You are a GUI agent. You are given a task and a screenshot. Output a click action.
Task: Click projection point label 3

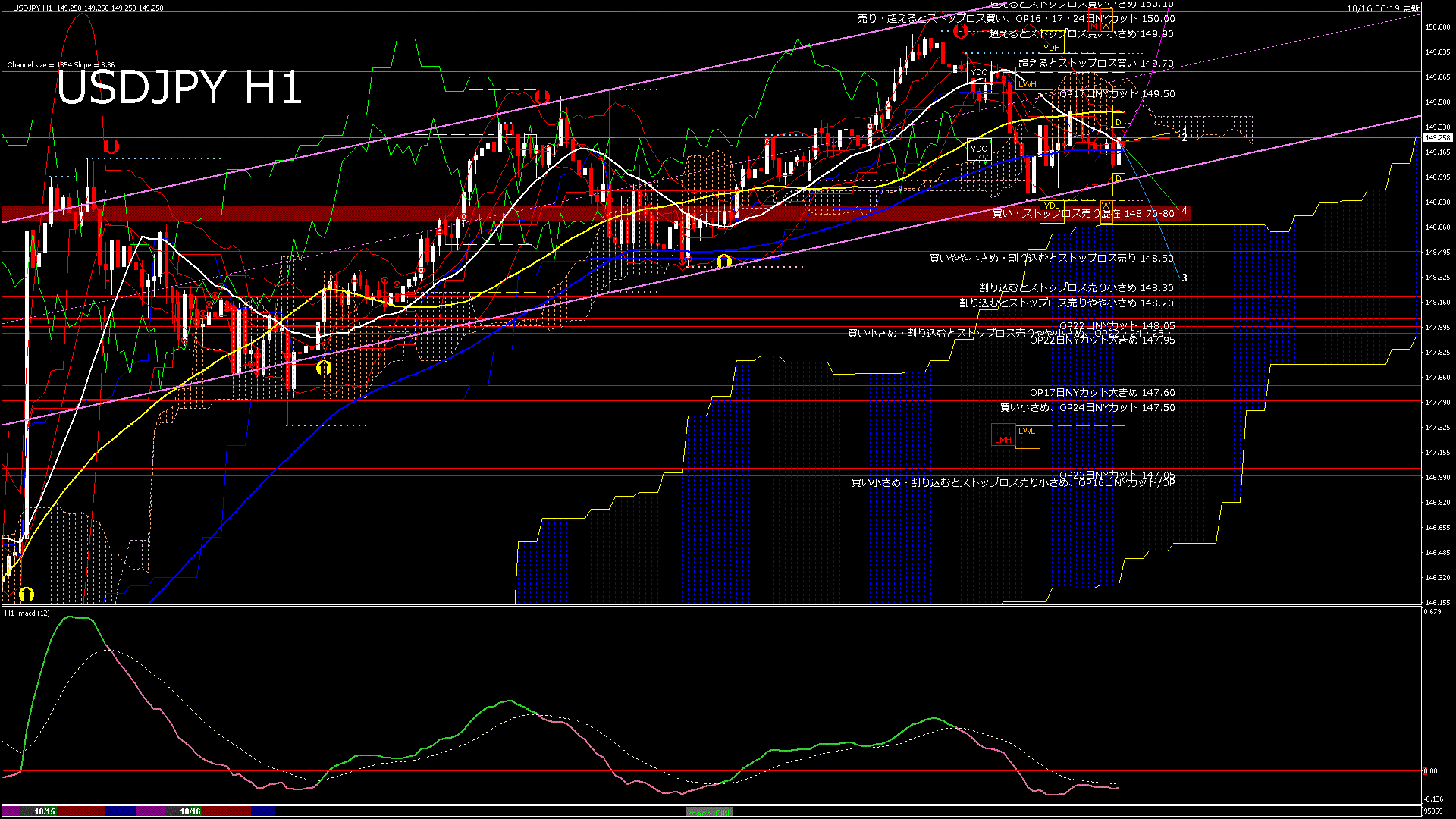pos(1185,278)
